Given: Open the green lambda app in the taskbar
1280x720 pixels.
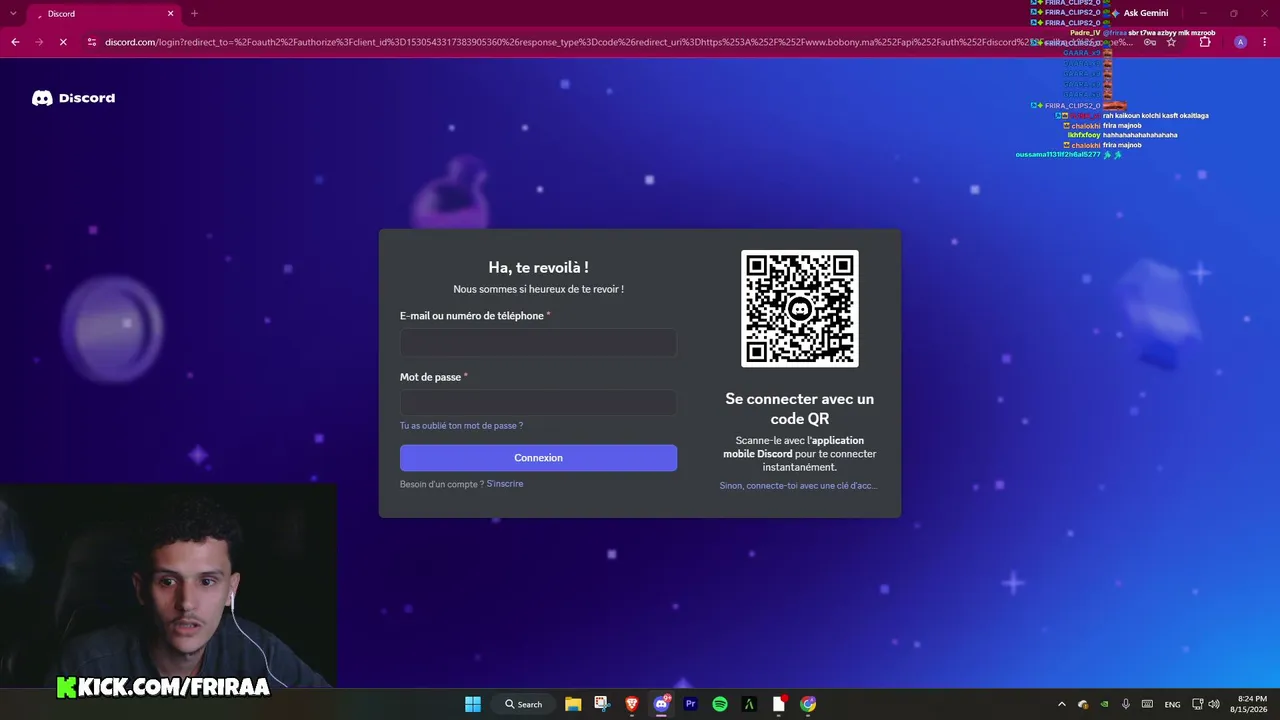Looking at the screenshot, I should 749,704.
